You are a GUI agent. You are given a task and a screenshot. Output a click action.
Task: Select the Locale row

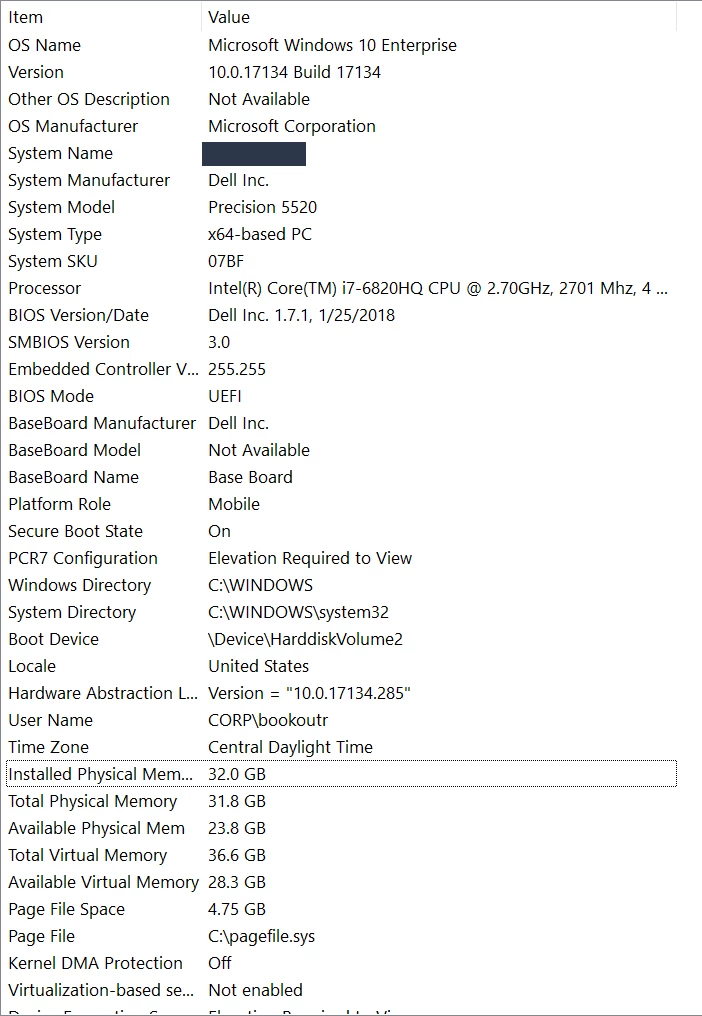click(342, 666)
